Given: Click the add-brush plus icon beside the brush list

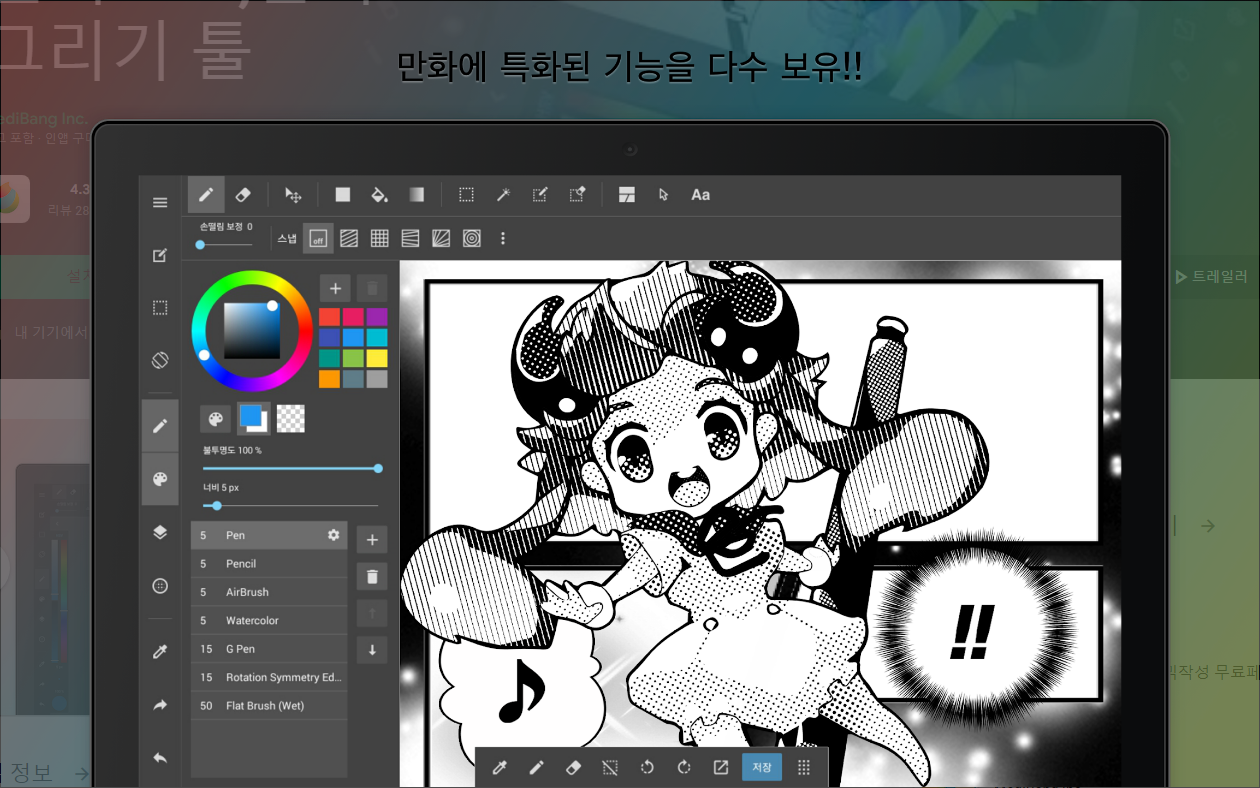Looking at the screenshot, I should coord(371,539).
